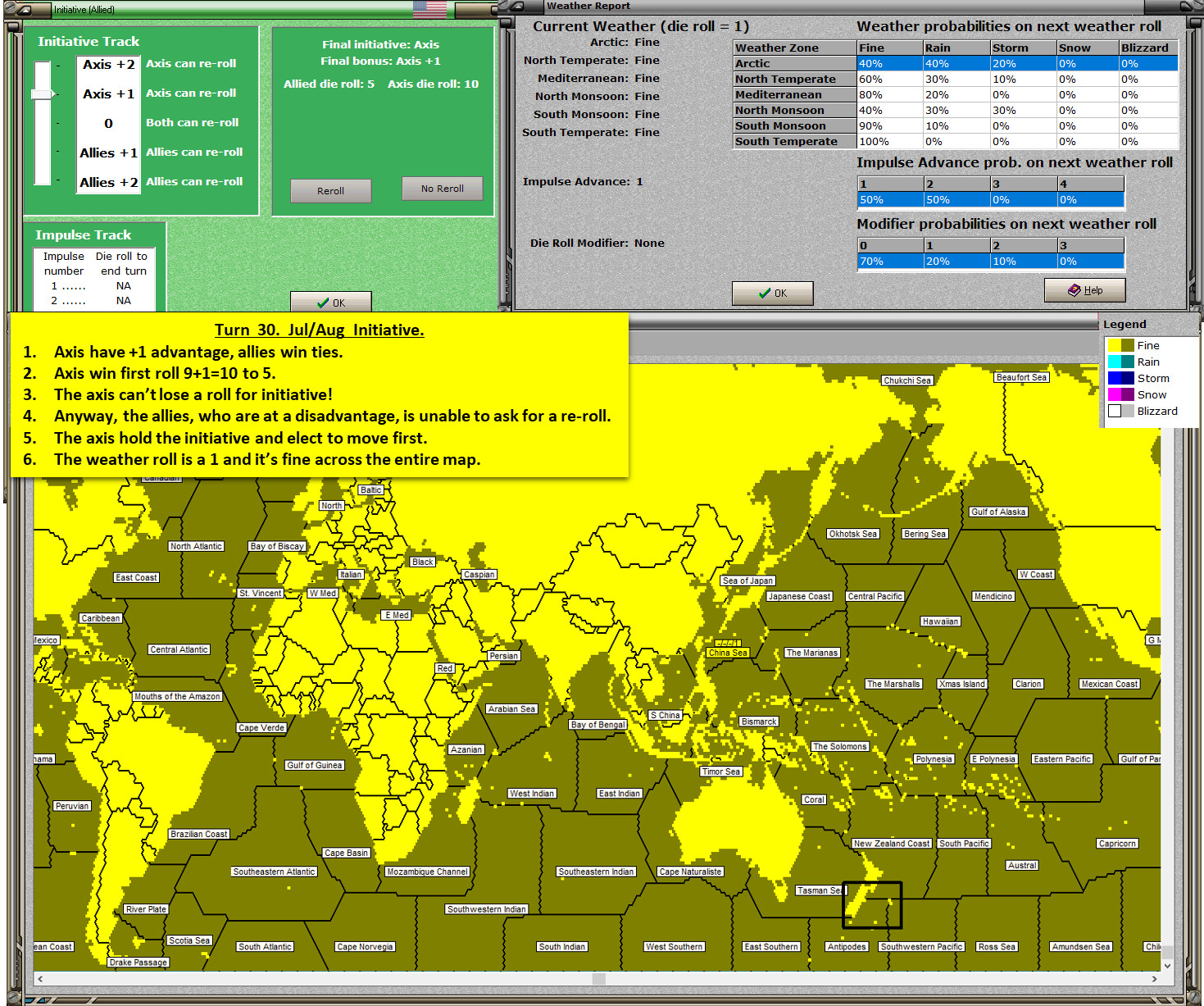Click the map's horizontal scrollbar thumb
The height and width of the screenshot is (1006, 1204).
pos(599,979)
